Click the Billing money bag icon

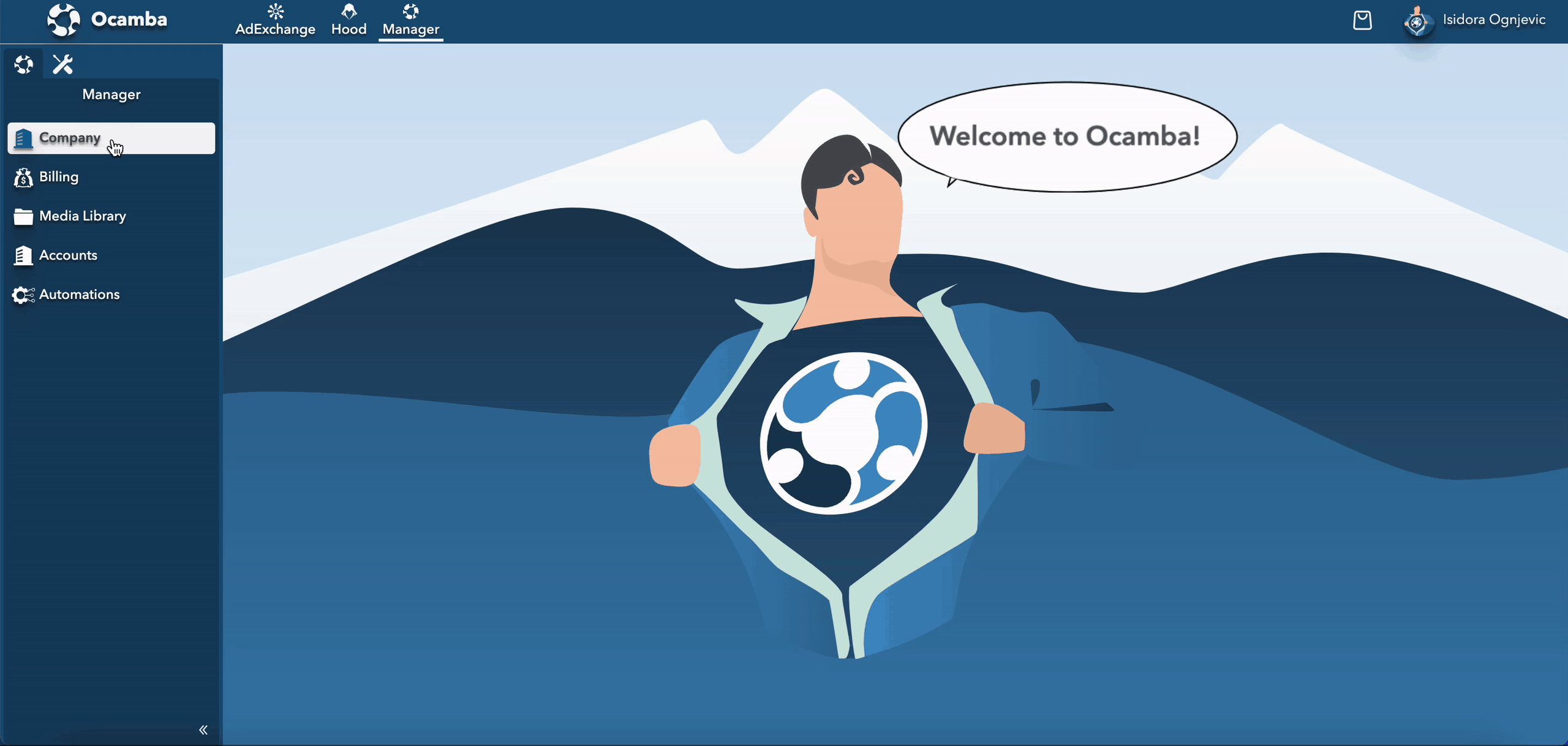pyautogui.click(x=23, y=178)
